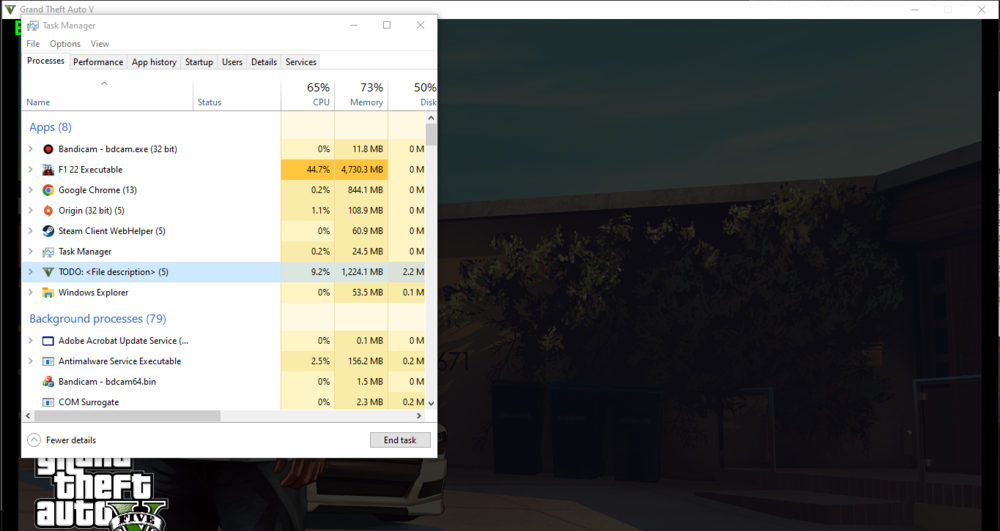1000x531 pixels.
Task: Sort processes by CPU column header
Action: (x=307, y=95)
